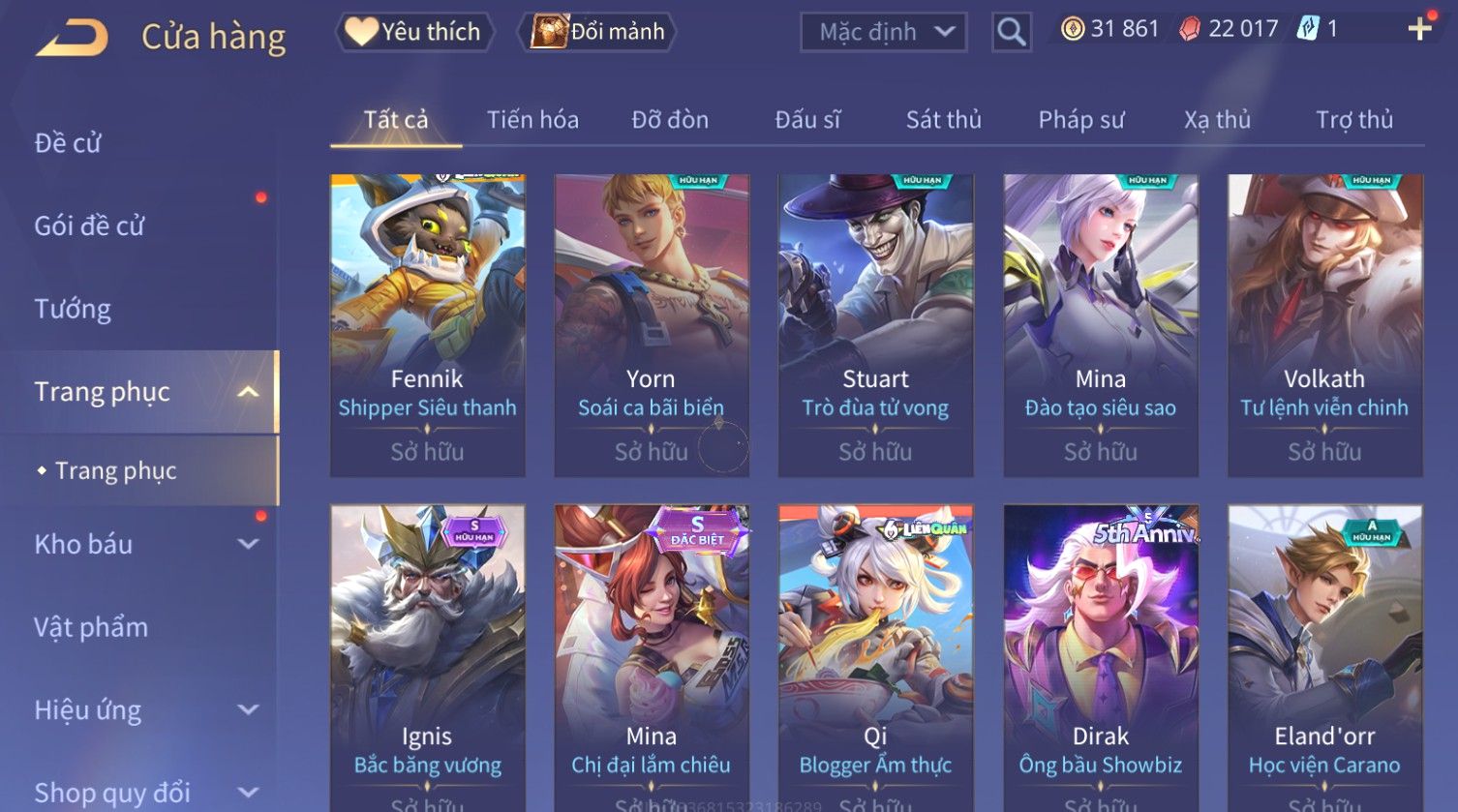Select Fennik Shipper Siêu thanh skin card
This screenshot has height=812, width=1458.
[x=427, y=325]
